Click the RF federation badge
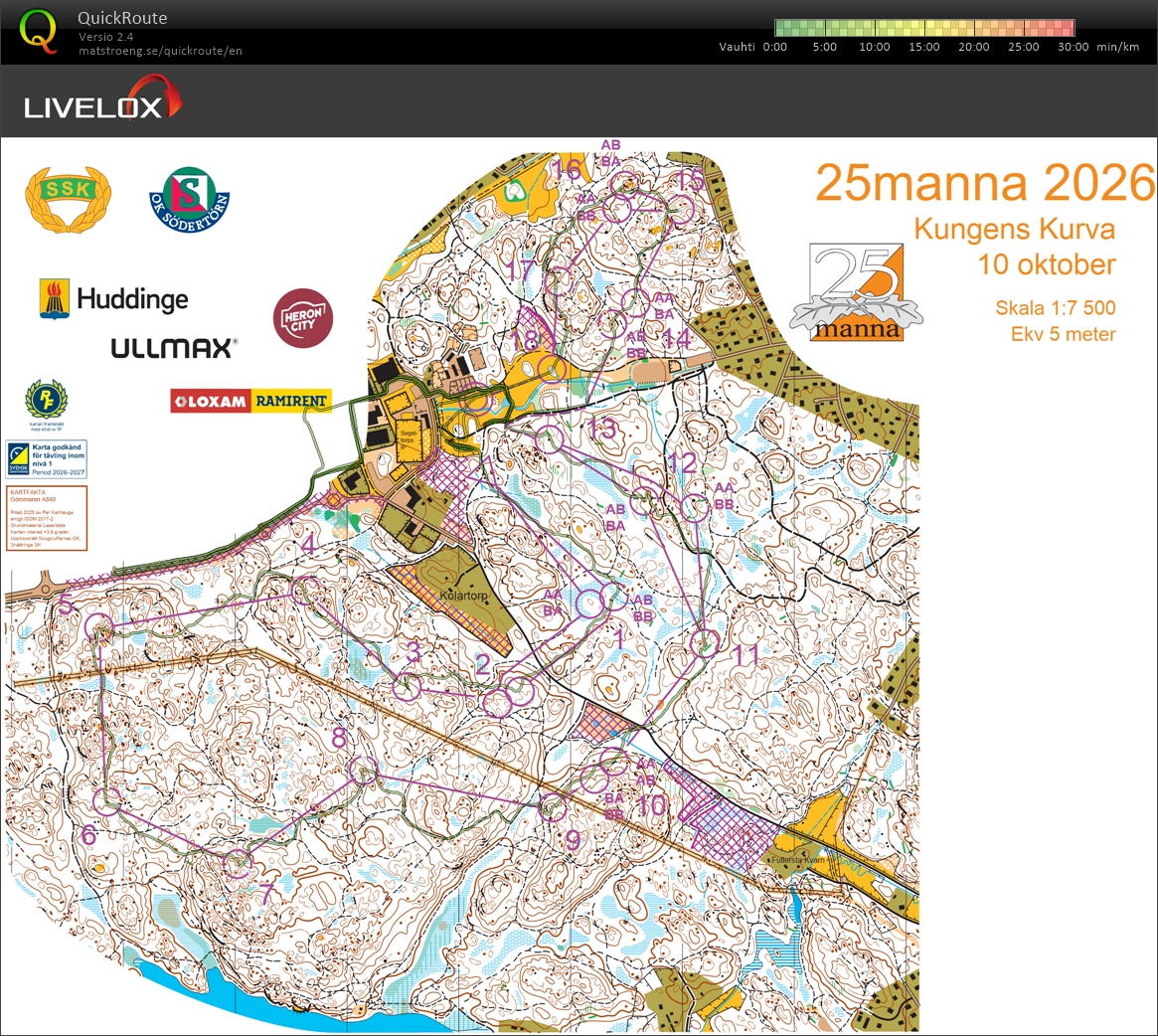Screen dimensions: 1158x1036 (47, 402)
